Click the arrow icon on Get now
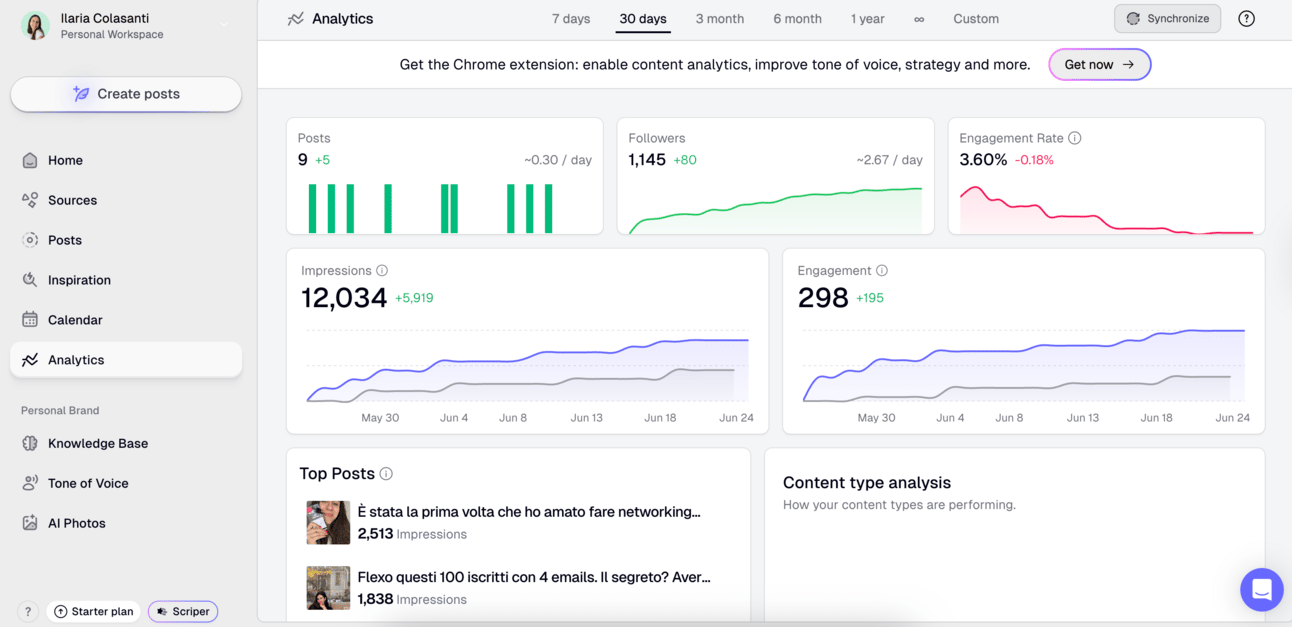The image size is (1292, 627). (1128, 64)
